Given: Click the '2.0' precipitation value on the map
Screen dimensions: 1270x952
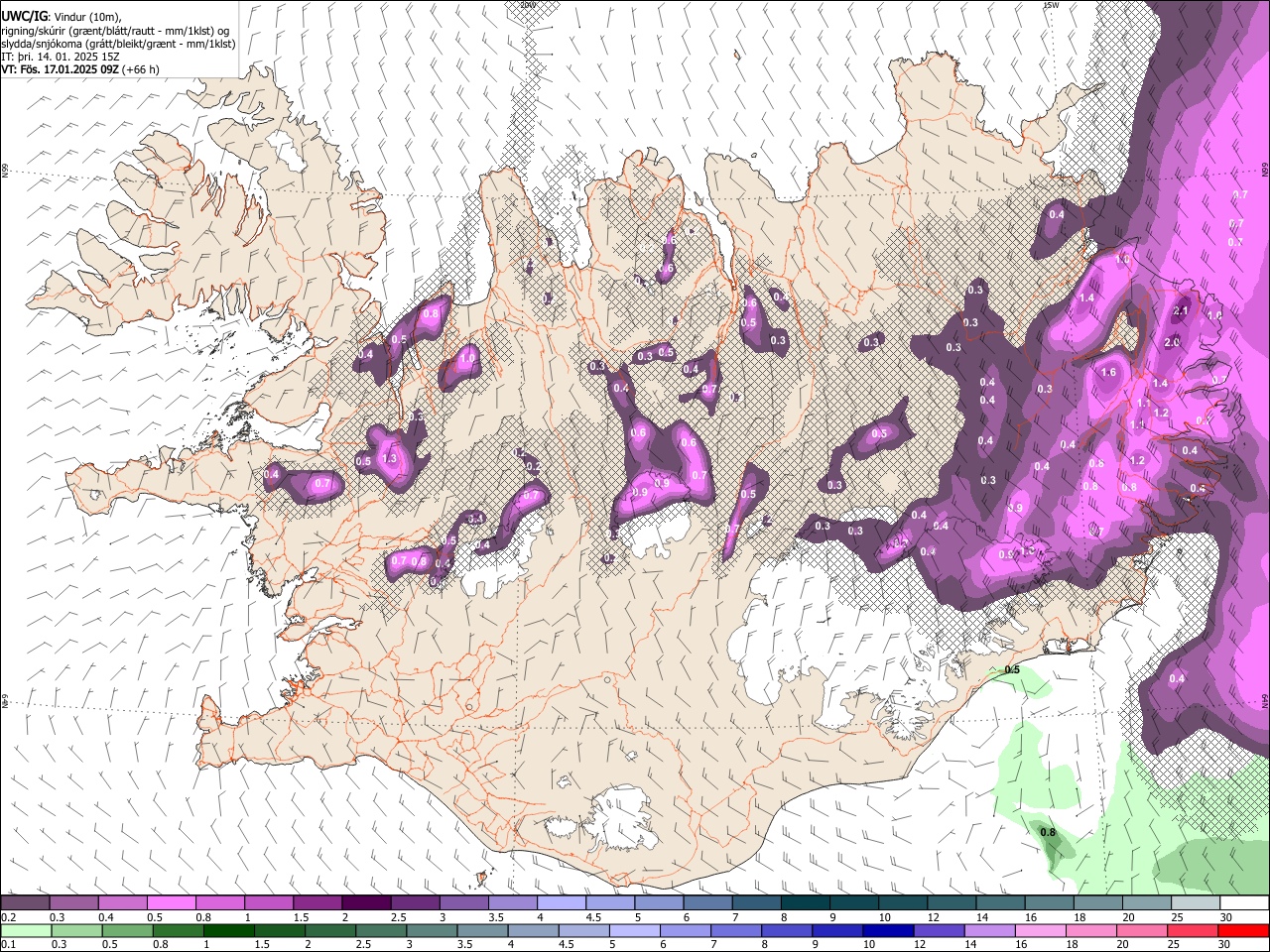Looking at the screenshot, I should [x=1172, y=342].
